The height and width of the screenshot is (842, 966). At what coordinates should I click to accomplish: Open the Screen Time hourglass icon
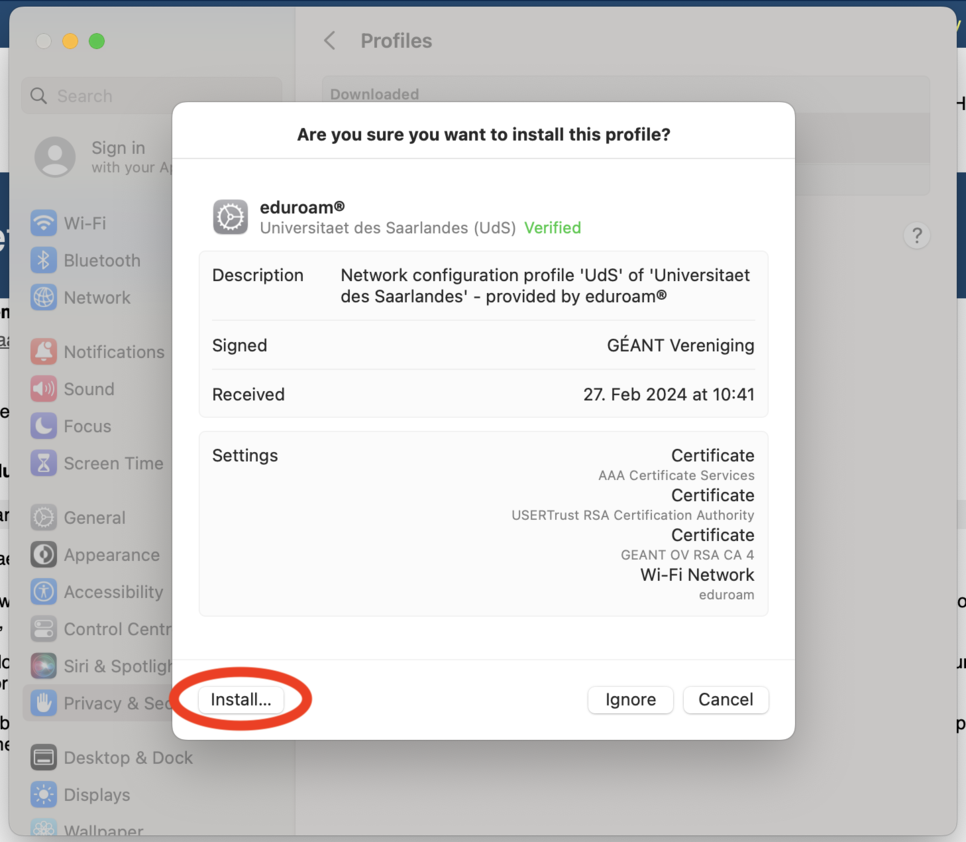(x=44, y=463)
